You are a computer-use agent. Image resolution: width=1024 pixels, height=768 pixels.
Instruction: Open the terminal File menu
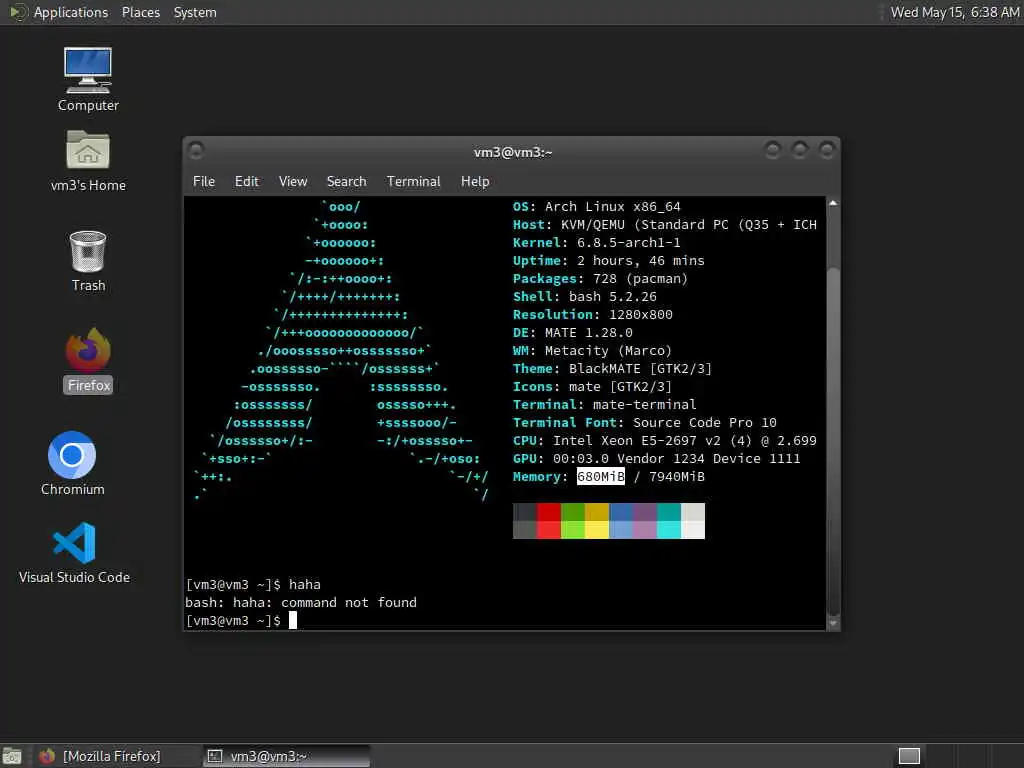point(204,182)
